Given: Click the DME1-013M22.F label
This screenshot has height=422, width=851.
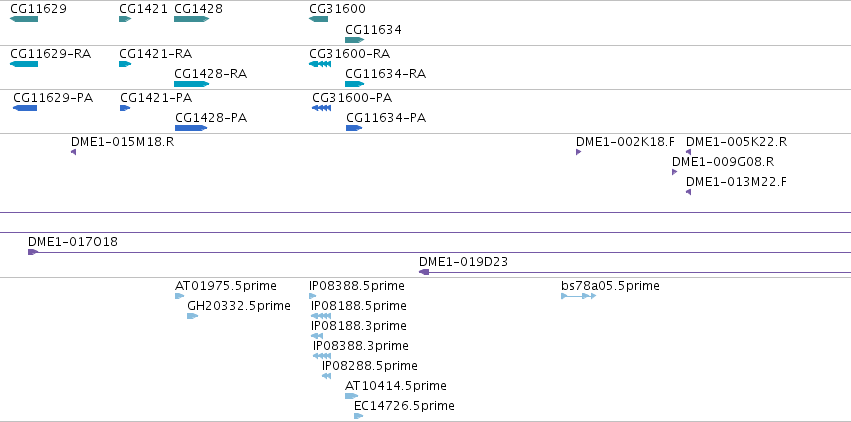Looking at the screenshot, I should click(736, 182).
